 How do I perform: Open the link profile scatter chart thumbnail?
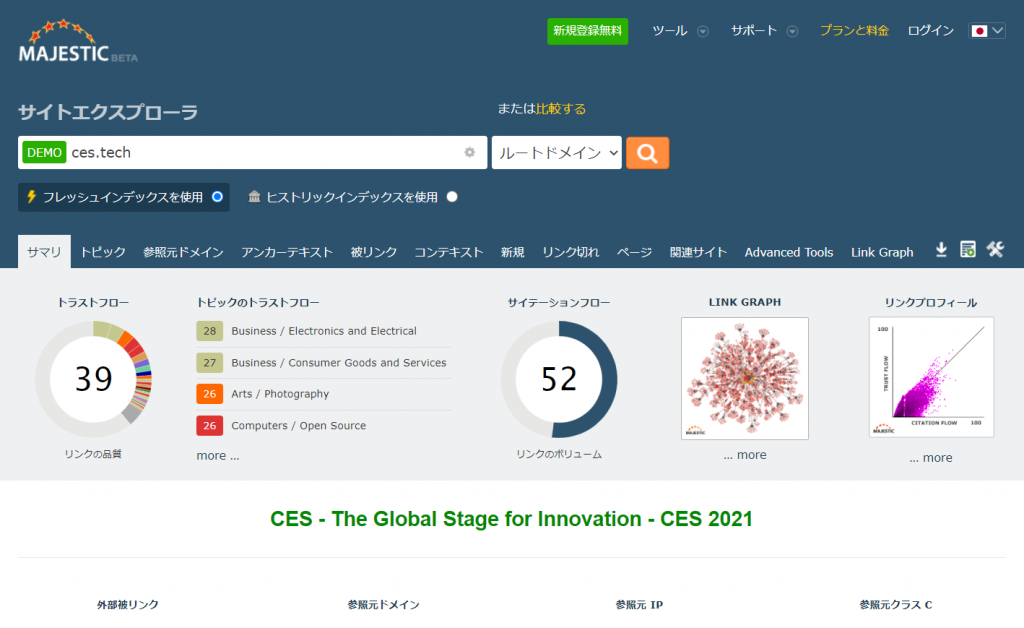pos(931,377)
